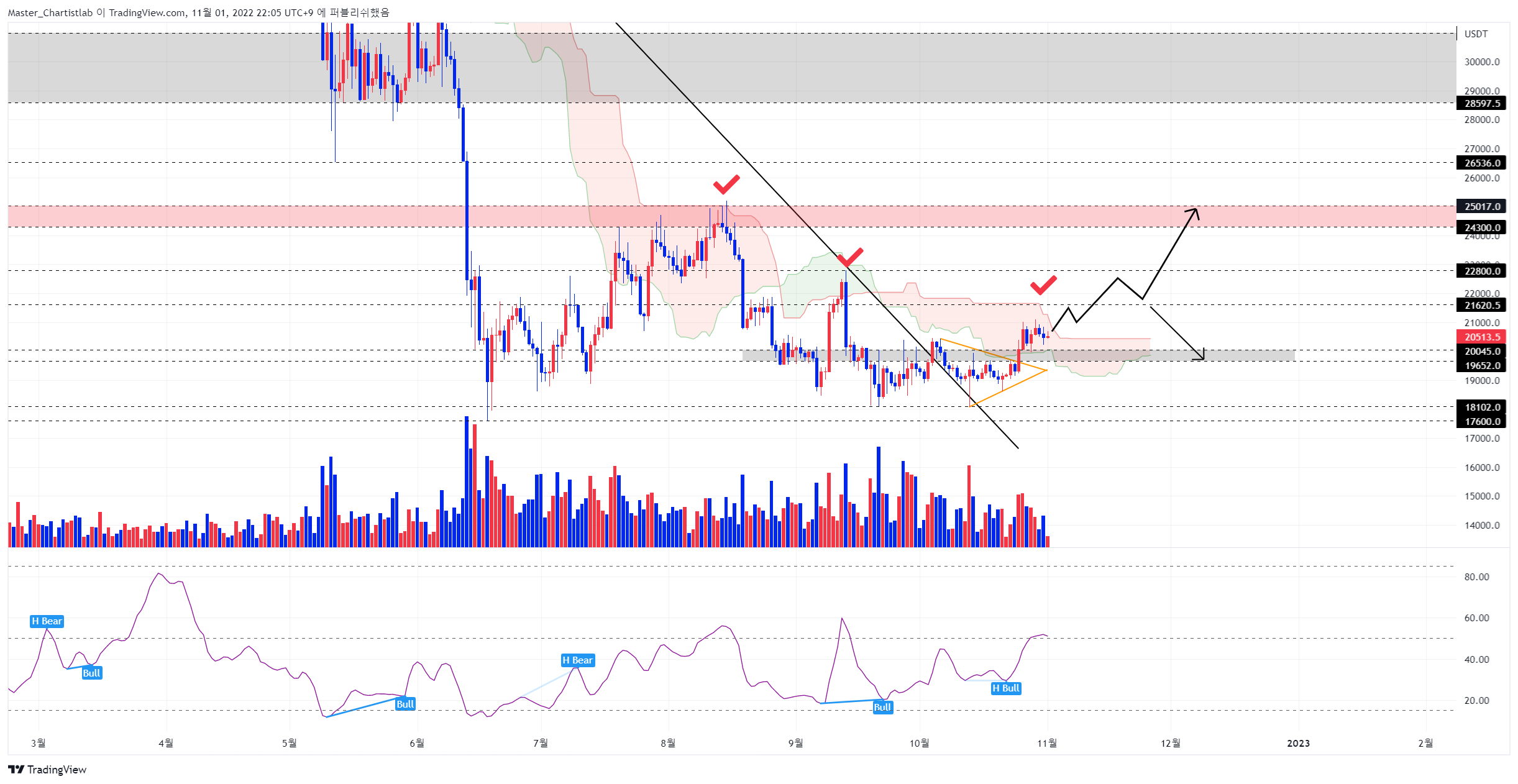Click the 17600.0 price label

click(x=1481, y=421)
